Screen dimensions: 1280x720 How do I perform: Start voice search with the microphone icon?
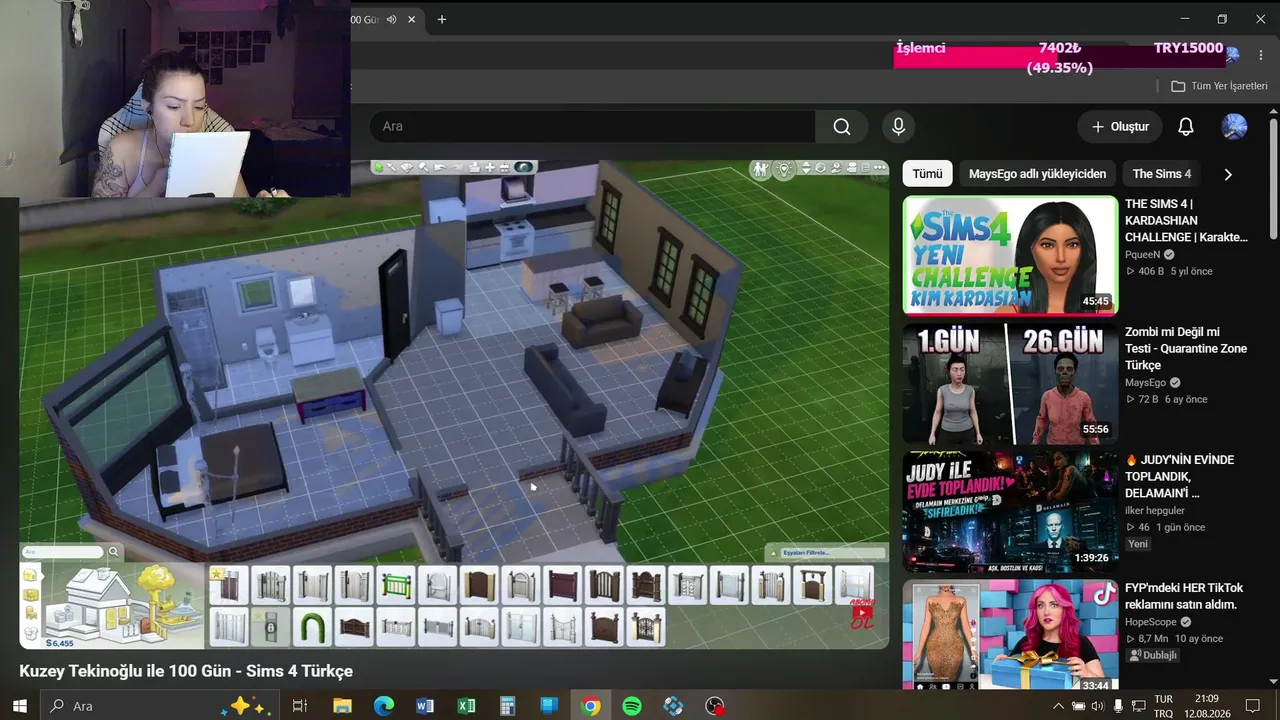point(898,127)
